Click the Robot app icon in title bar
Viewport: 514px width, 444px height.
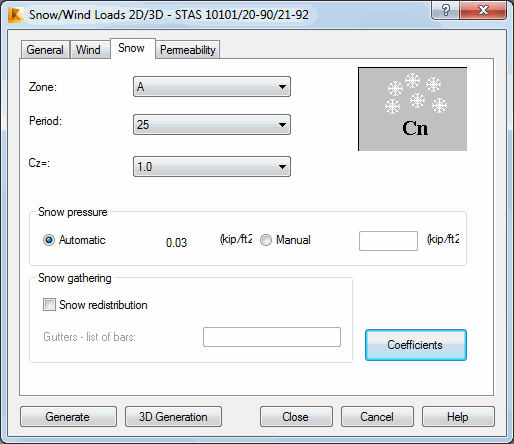16,15
